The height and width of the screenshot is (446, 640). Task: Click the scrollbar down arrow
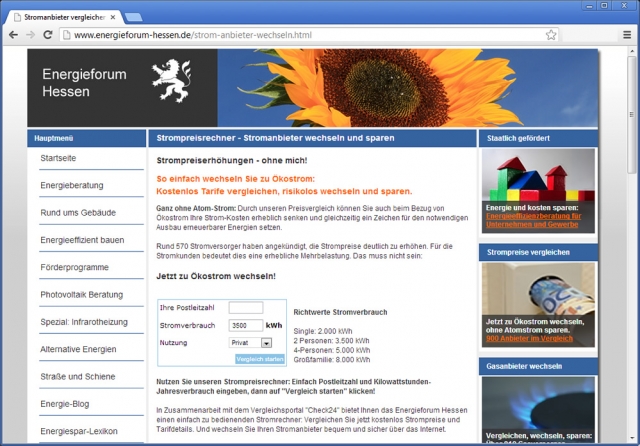[632, 438]
